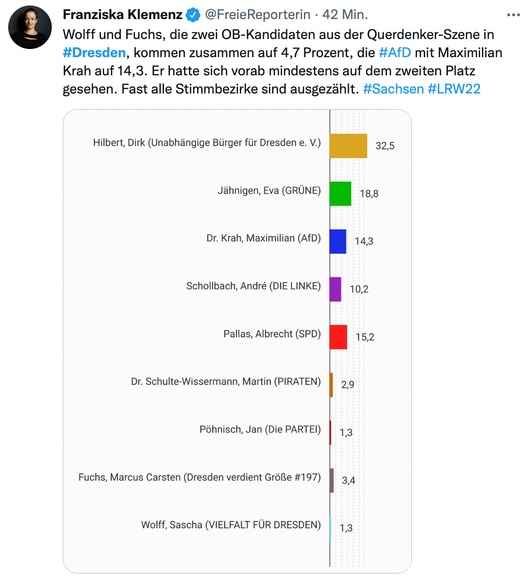Image resolution: width=526 pixels, height=581 pixels.
Task: Open the #Sachsen hashtag
Action: [x=393, y=89]
